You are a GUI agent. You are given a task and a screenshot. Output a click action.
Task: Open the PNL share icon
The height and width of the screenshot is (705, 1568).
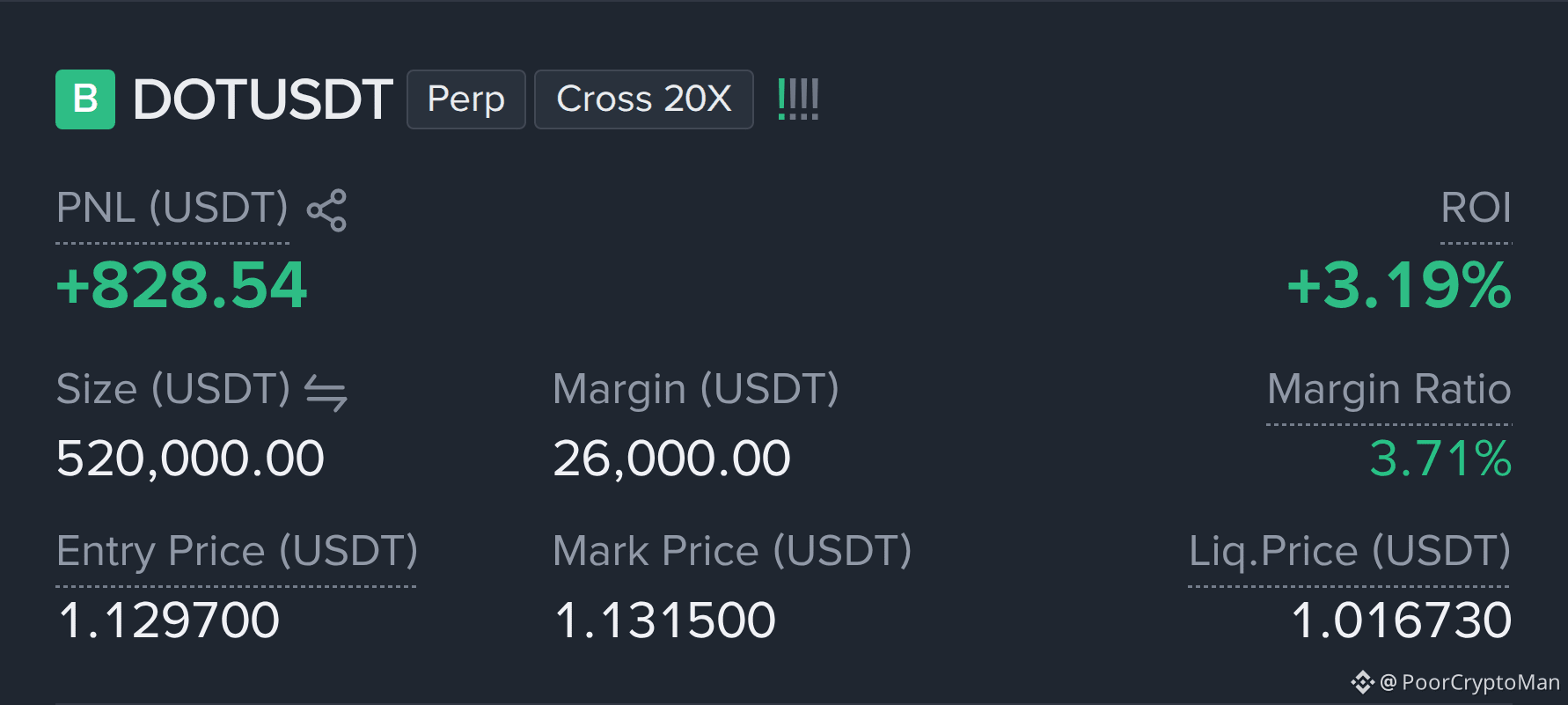[326, 210]
